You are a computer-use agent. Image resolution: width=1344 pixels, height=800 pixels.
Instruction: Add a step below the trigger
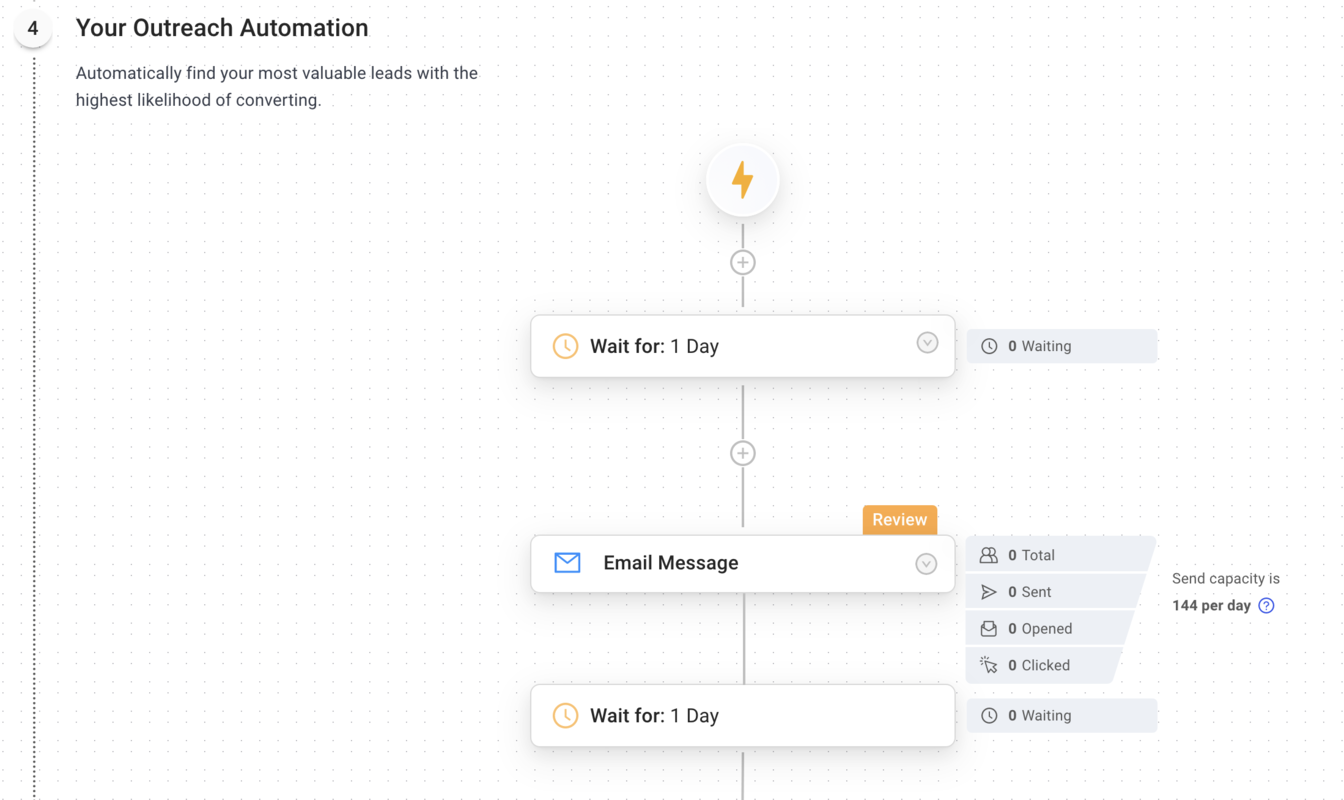pos(742,261)
